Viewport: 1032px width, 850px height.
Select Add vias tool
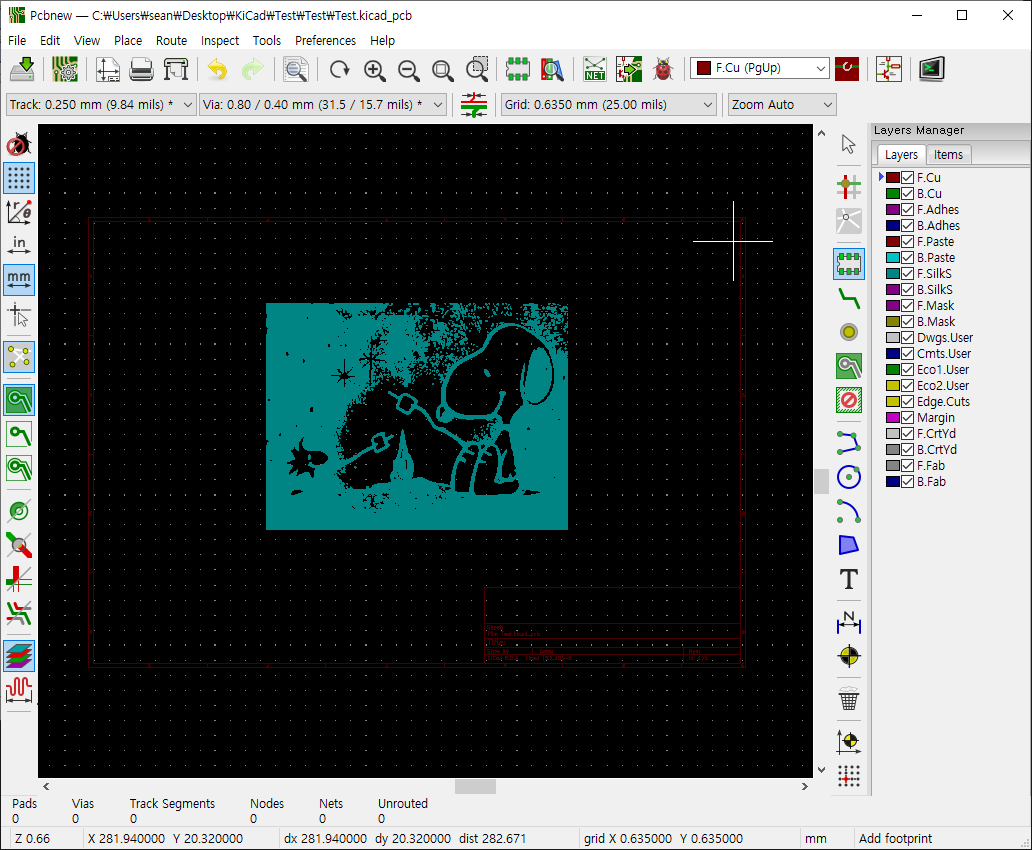[848, 332]
